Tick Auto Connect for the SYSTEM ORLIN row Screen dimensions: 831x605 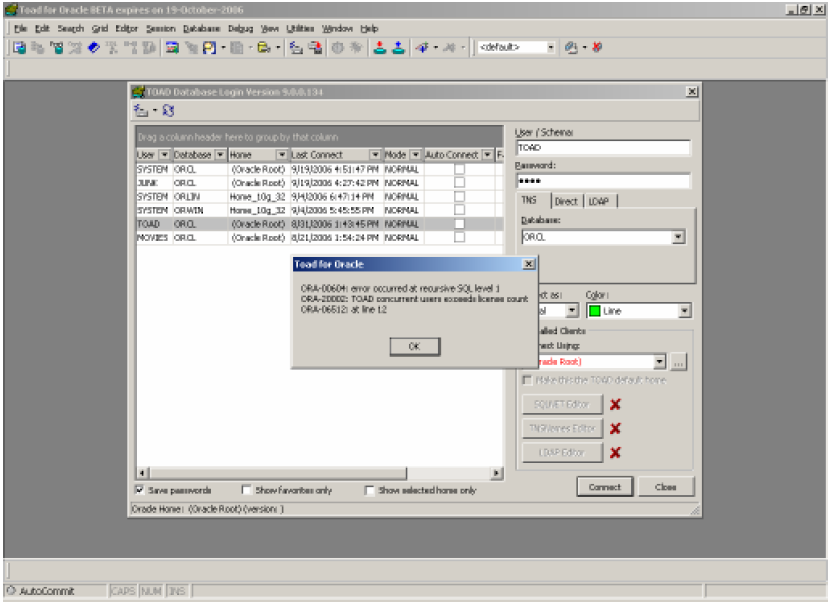tap(459, 197)
